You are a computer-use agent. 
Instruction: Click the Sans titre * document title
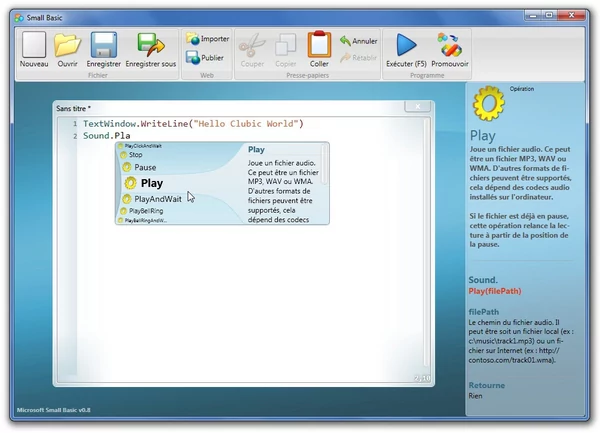click(x=73, y=109)
